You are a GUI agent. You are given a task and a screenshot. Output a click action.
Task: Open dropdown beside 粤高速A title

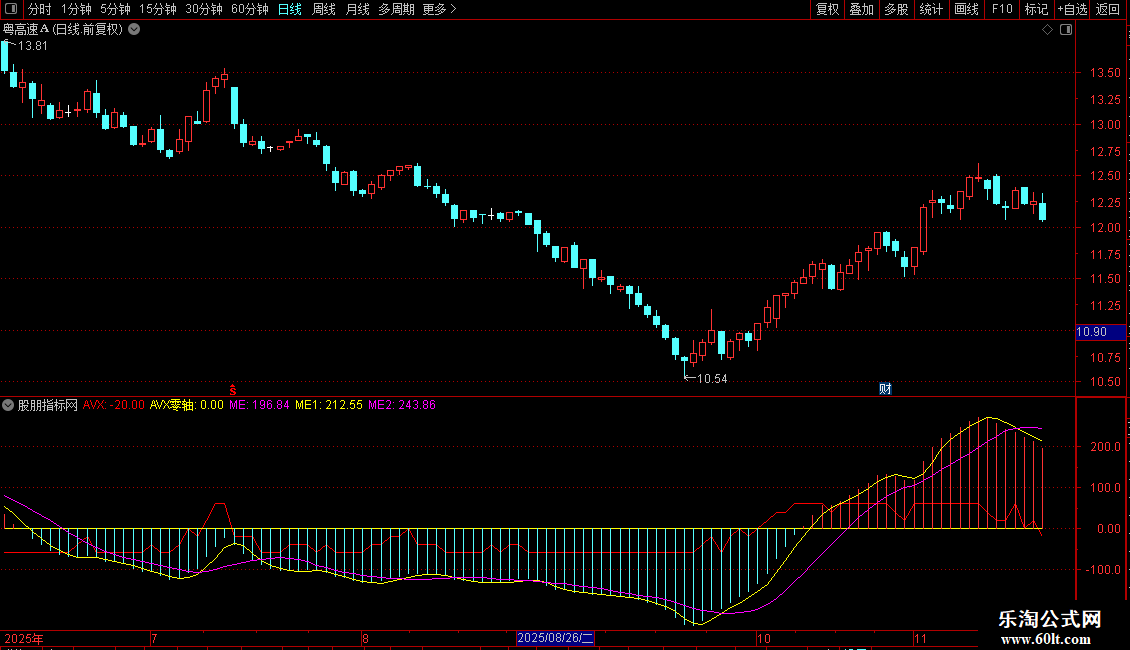coord(134,30)
